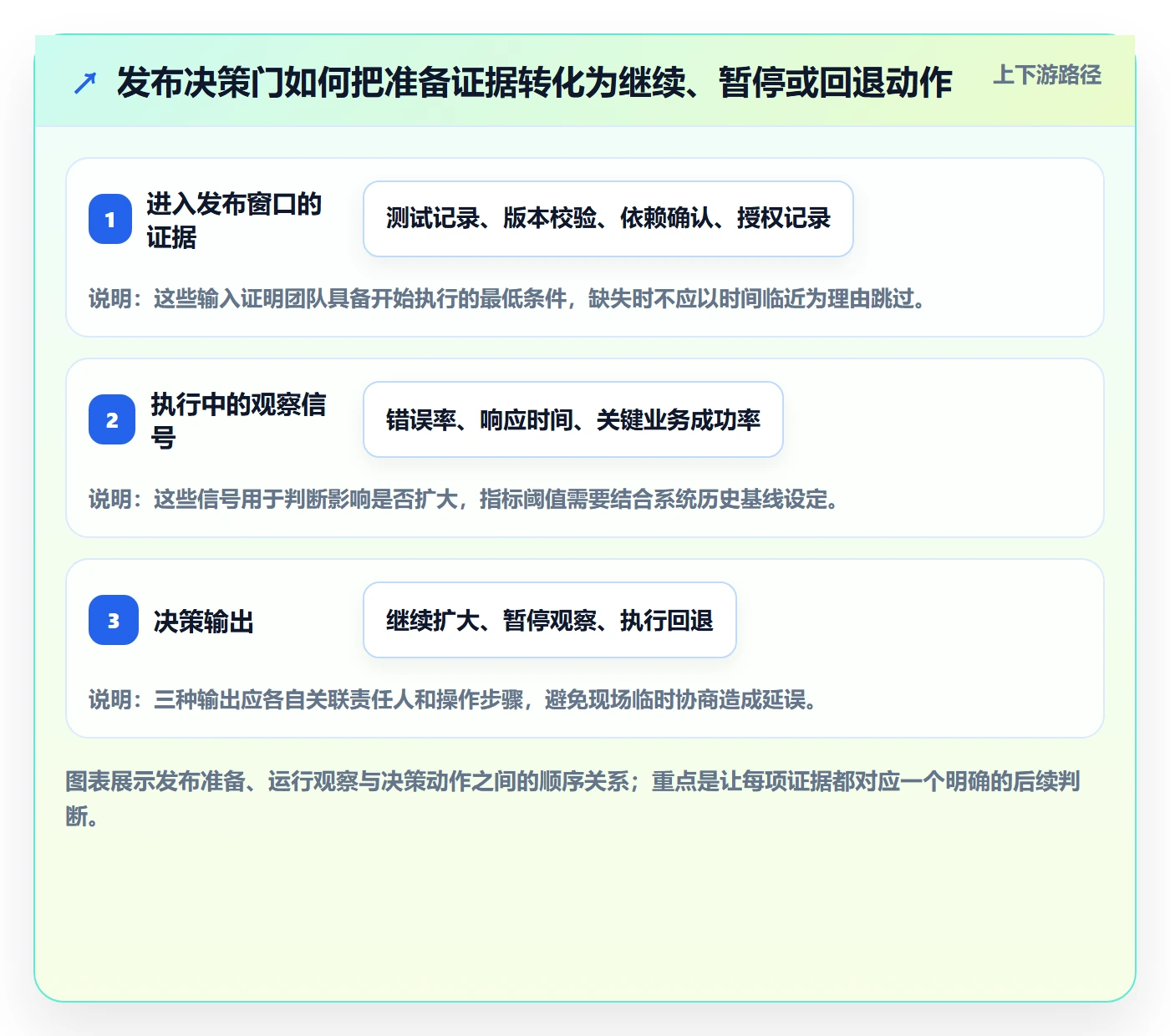Click the note starting 这些输入证明团队具备
1170x1036 pixels.
tap(506, 298)
